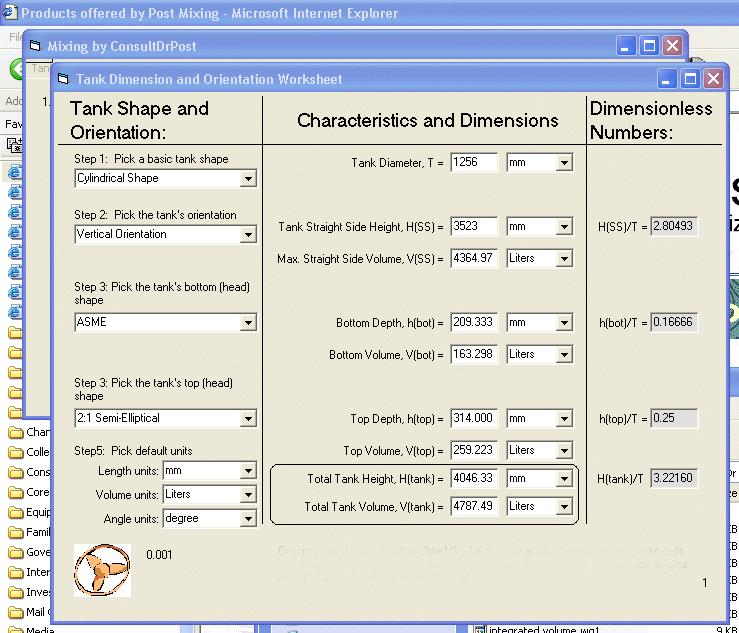
Task: Click the Total Tank Volume field
Action: [x=474, y=506]
